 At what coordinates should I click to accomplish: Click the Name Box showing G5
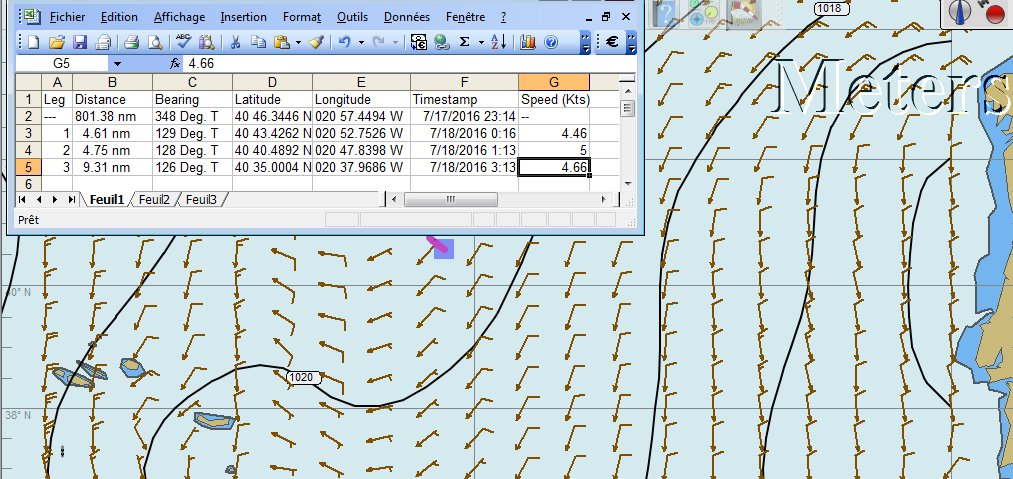(x=62, y=63)
